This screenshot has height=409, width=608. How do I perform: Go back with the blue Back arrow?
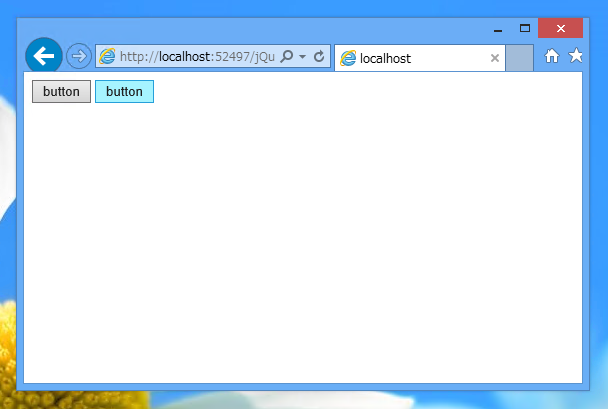(x=44, y=56)
